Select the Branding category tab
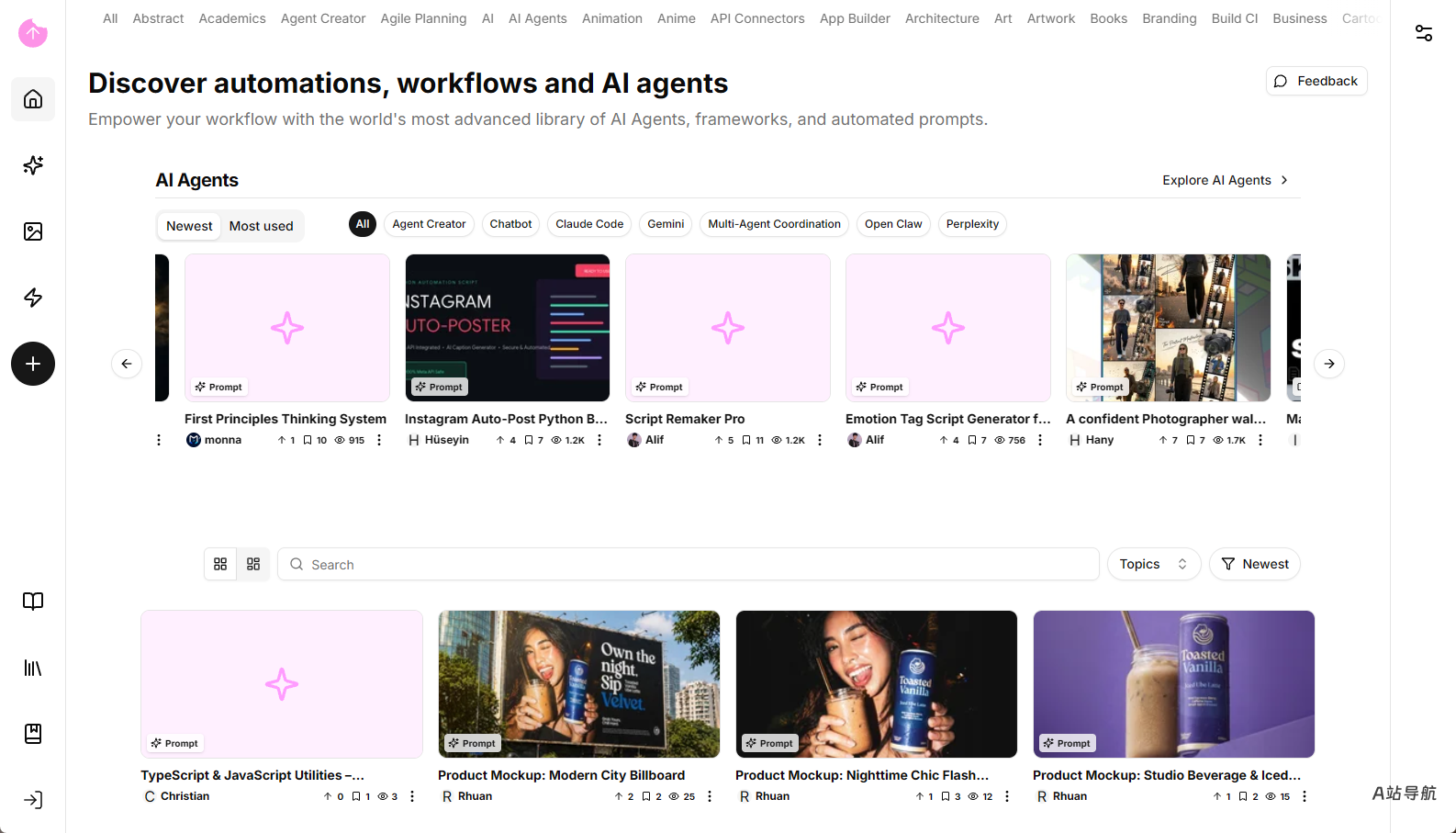This screenshot has width=1456, height=833. click(1170, 18)
